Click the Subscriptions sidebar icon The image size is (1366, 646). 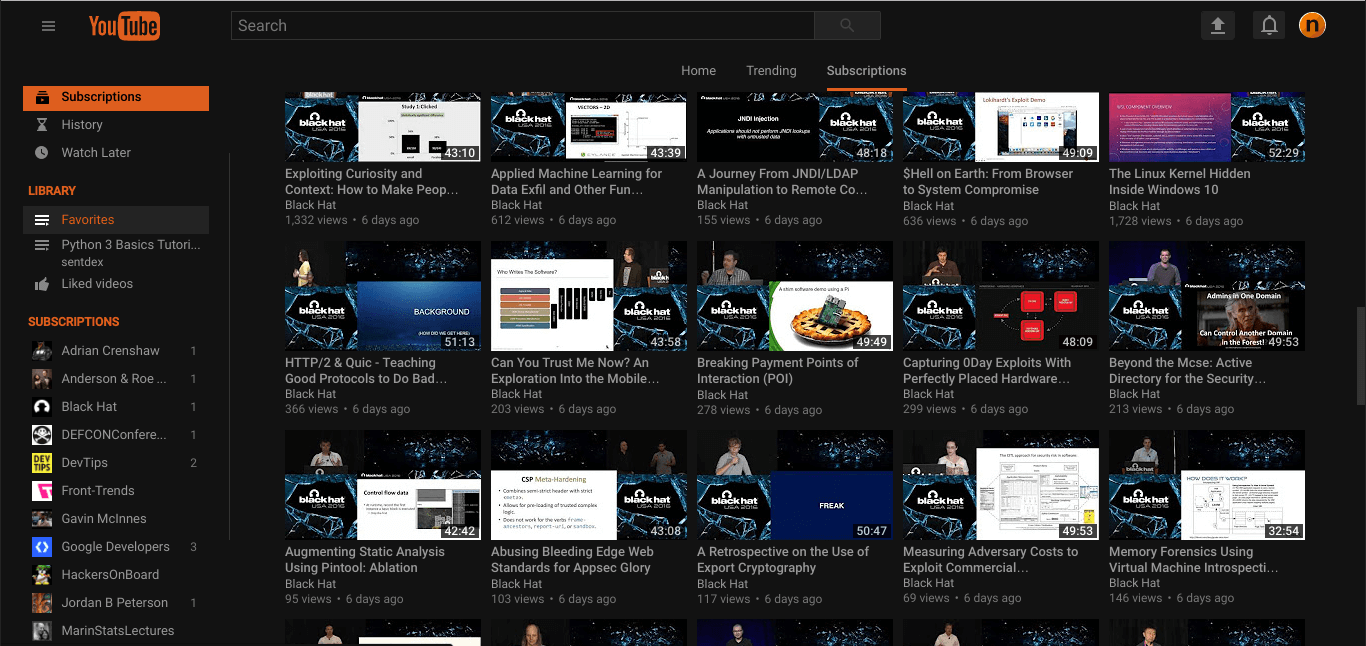pyautogui.click(x=42, y=97)
